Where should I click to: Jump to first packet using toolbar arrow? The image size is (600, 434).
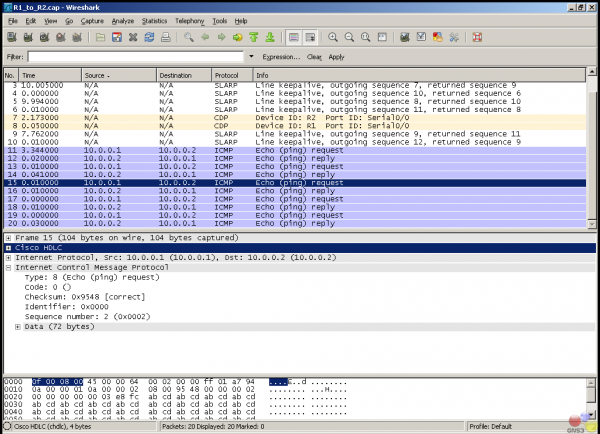pyautogui.click(x=254, y=37)
